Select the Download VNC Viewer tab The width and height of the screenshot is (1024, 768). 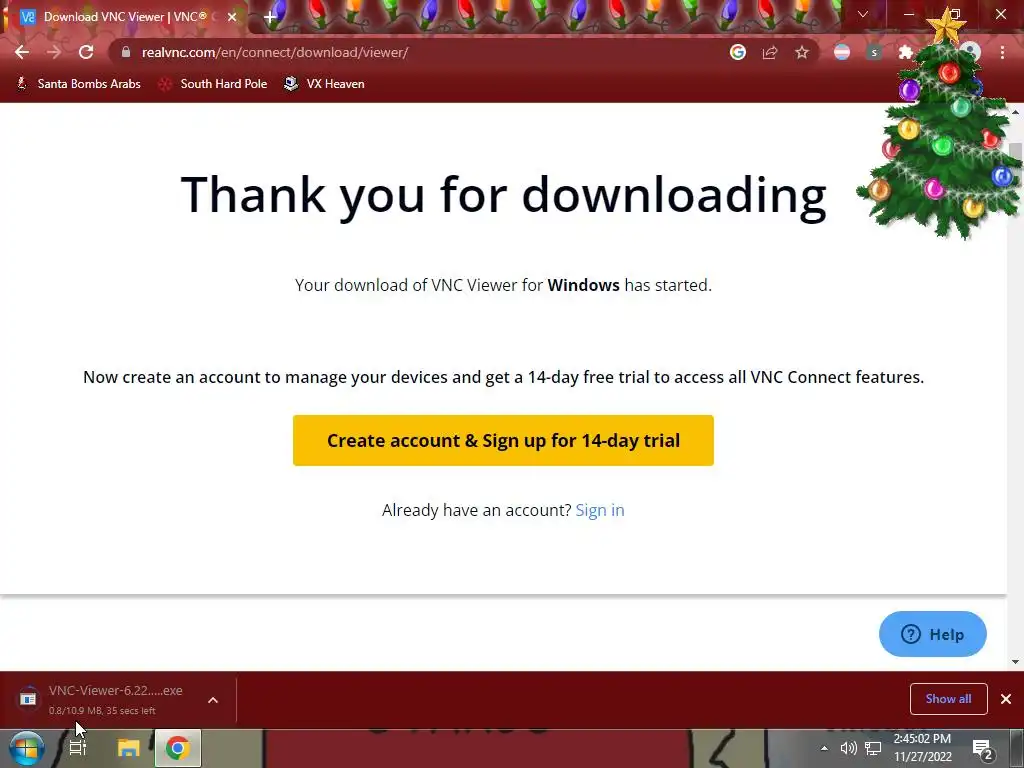(x=125, y=17)
